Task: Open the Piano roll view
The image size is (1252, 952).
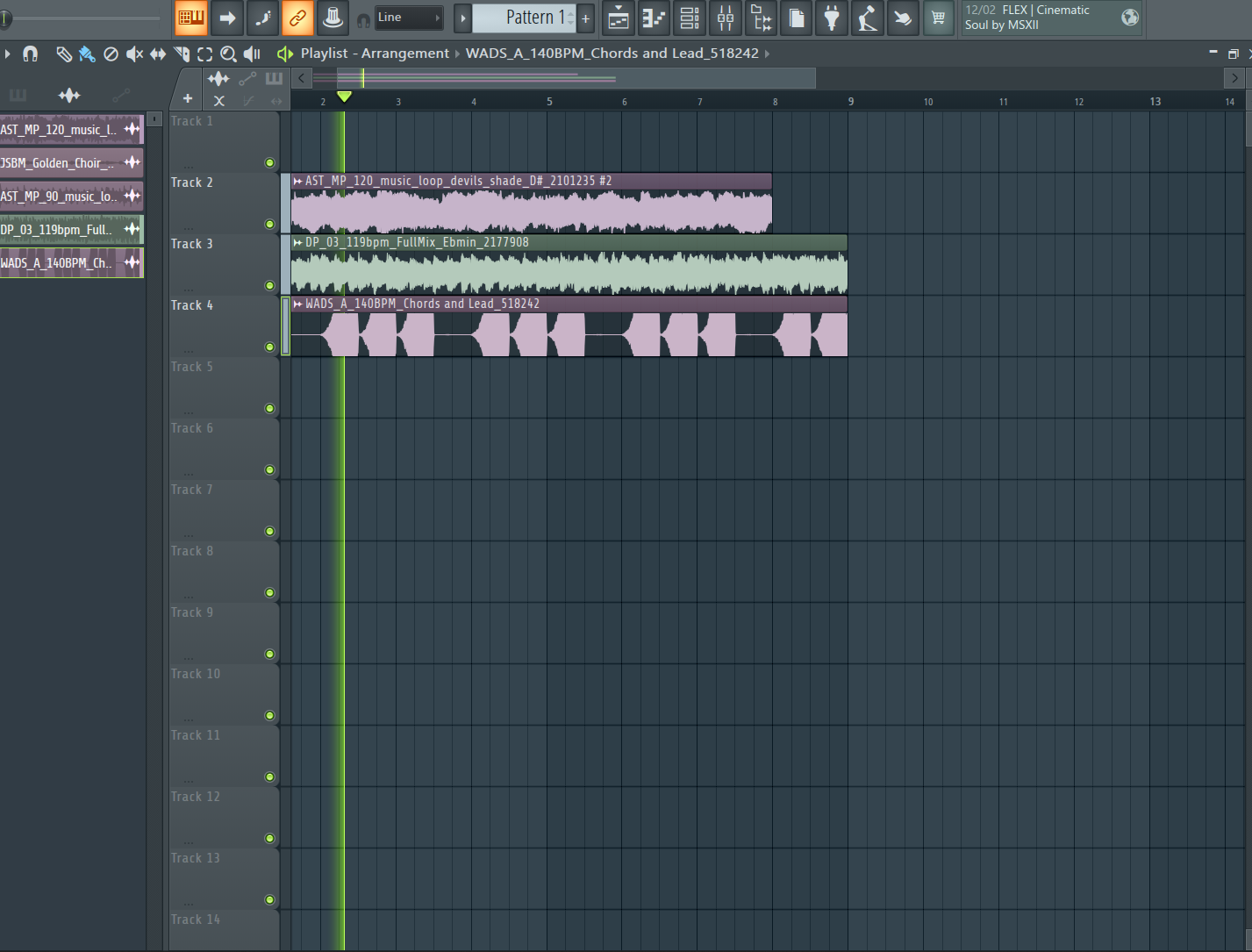Action: [654, 18]
